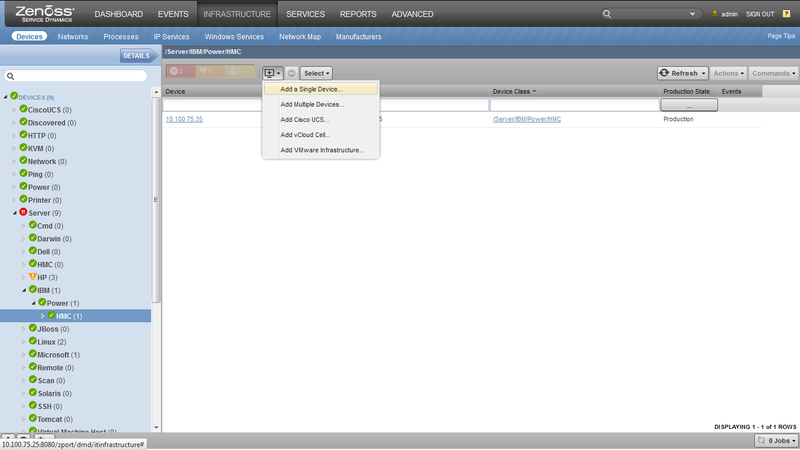Viewport: 800px width, 450px height.
Task: Open the Refresh options dropdown arrow
Action: pos(704,73)
